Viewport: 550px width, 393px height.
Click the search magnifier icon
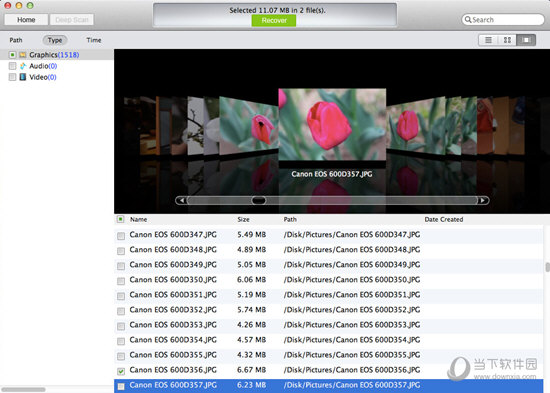click(x=468, y=20)
